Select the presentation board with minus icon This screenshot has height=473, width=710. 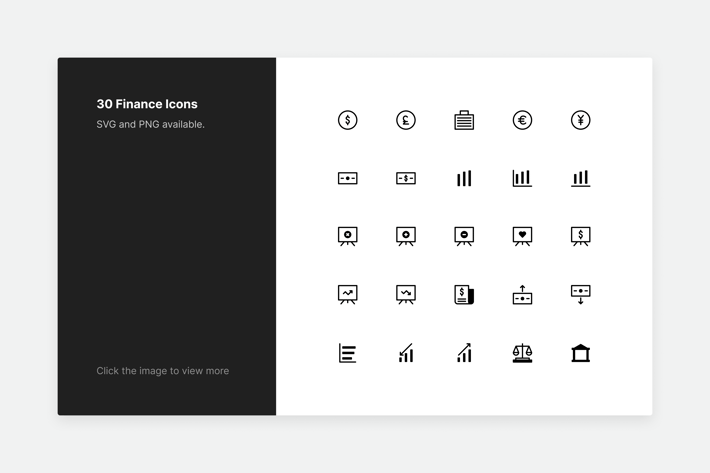click(464, 236)
